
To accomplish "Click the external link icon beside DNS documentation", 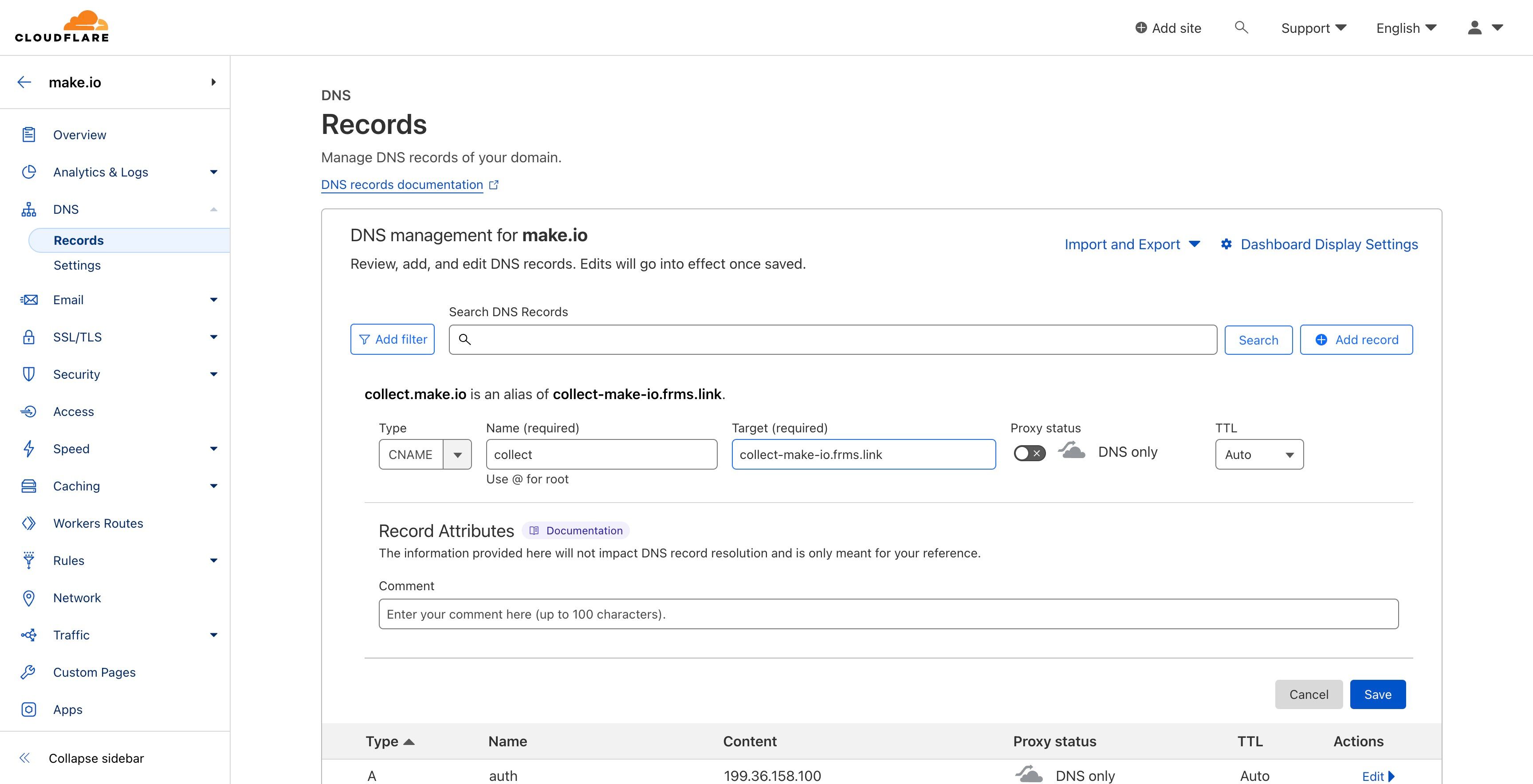I will click(493, 185).
